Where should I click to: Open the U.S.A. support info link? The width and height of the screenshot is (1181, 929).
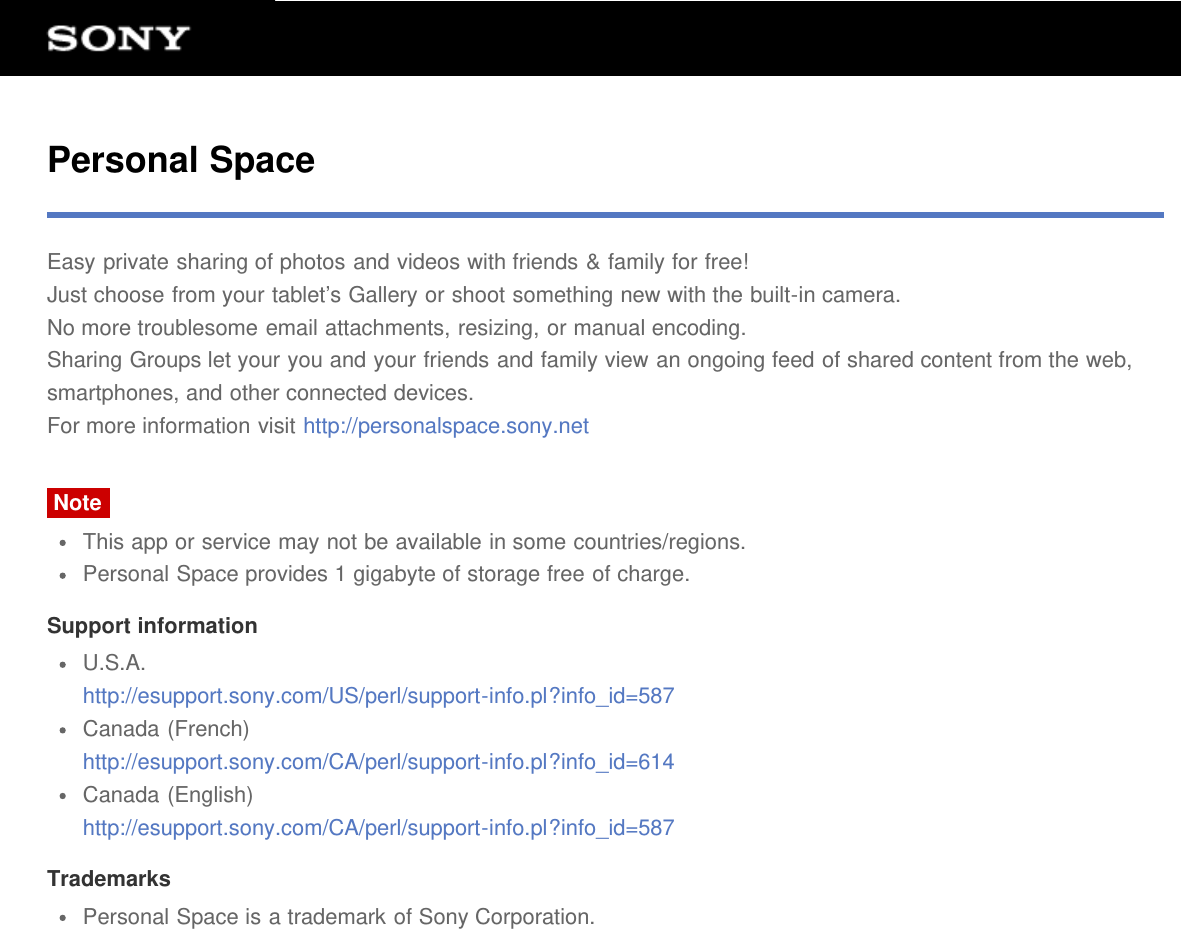pos(378,695)
